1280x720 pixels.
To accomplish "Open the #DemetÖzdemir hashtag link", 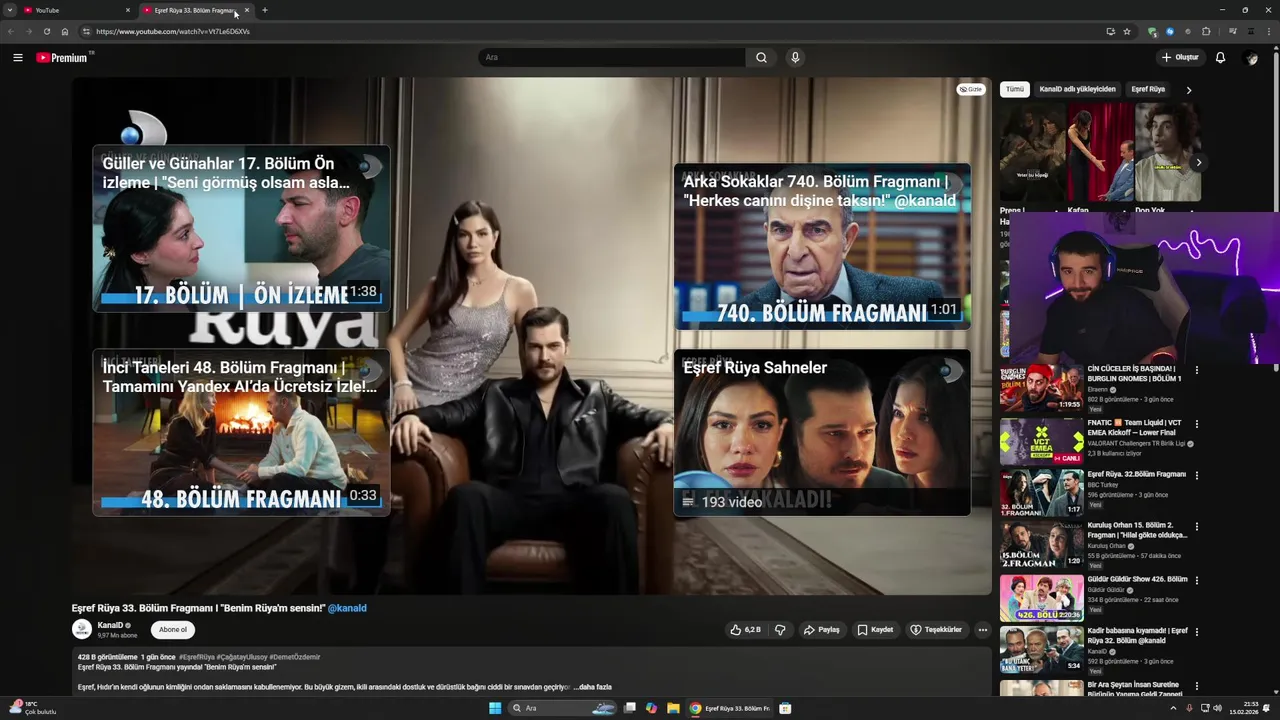I will point(294,657).
